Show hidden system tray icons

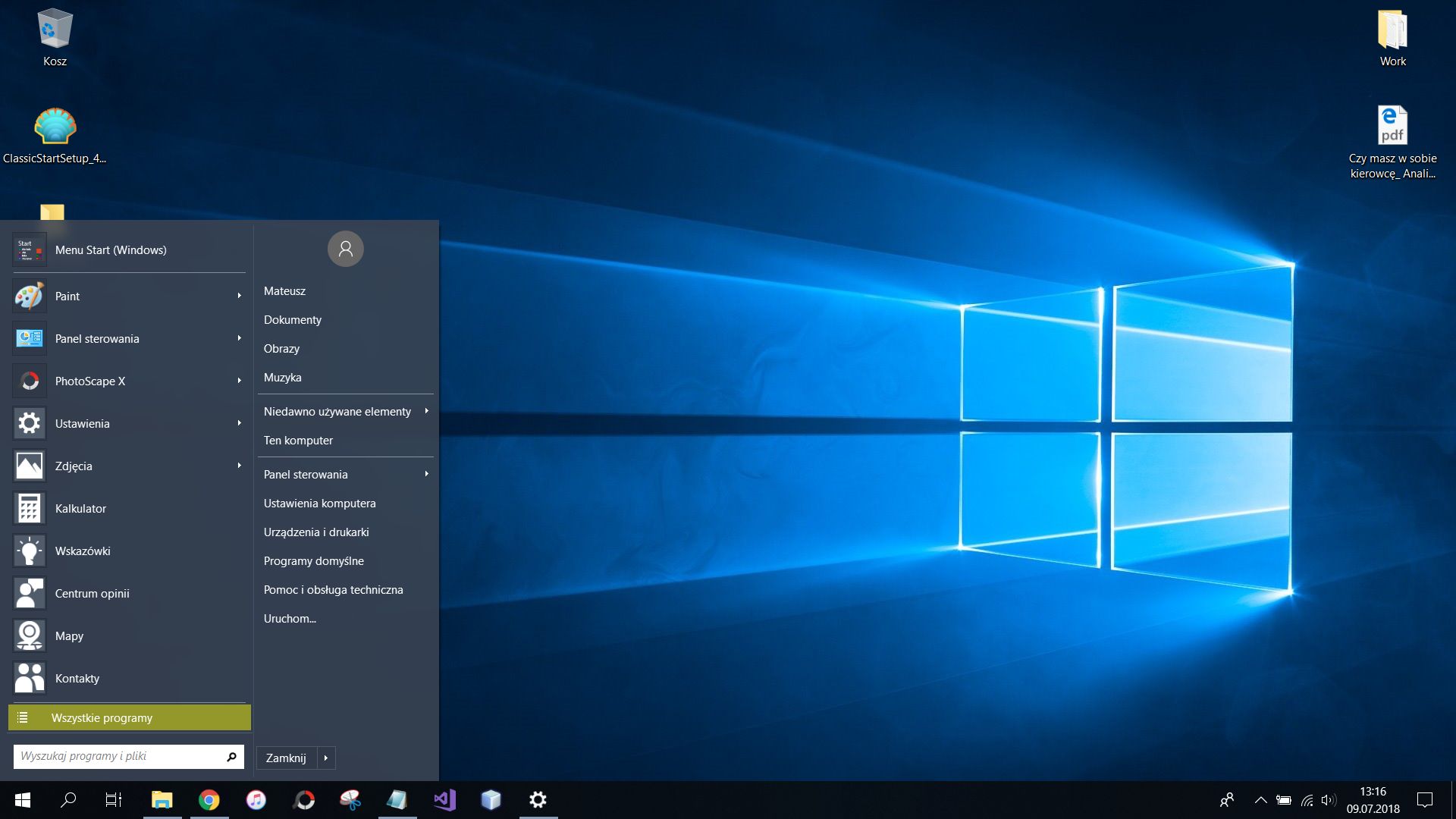(x=1260, y=800)
